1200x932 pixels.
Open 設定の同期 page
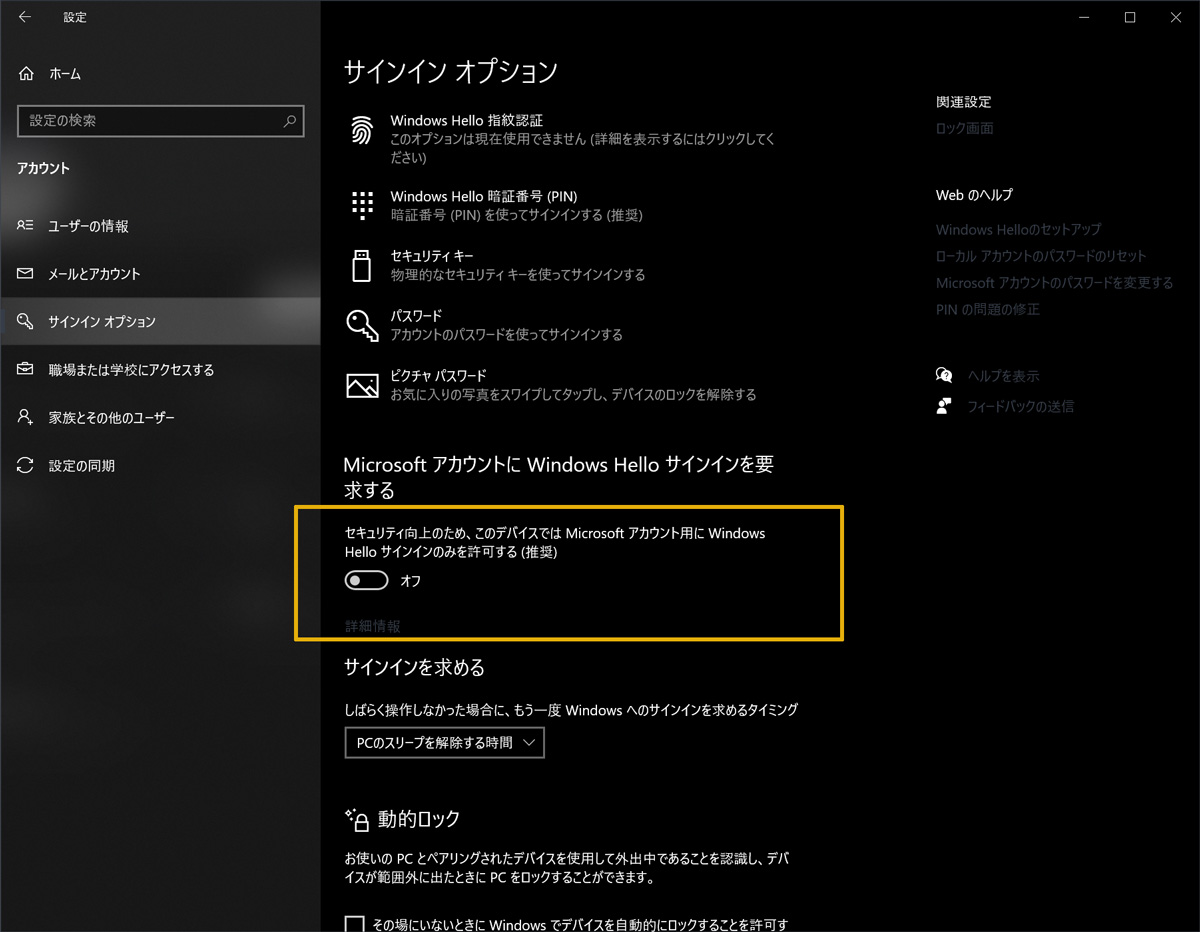coord(160,465)
